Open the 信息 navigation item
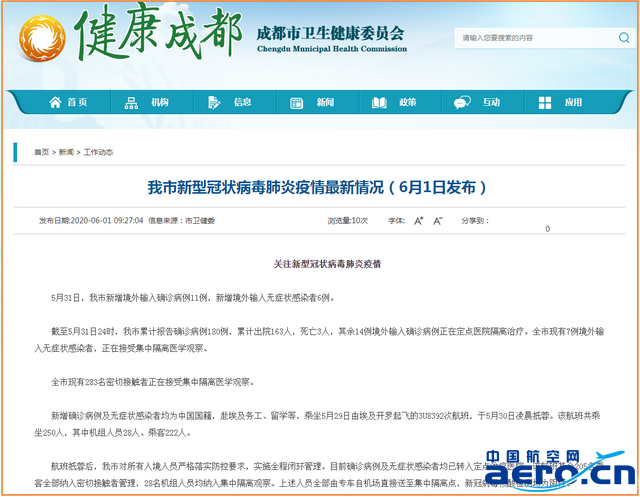Image resolution: width=640 pixels, height=497 pixels. pyautogui.click(x=242, y=102)
